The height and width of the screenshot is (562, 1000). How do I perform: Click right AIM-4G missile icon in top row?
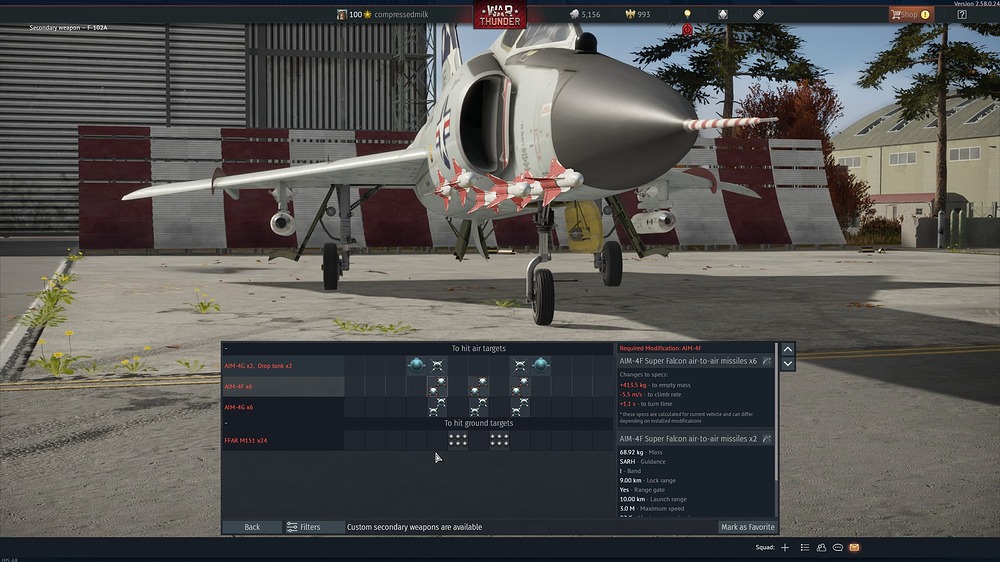tap(520, 365)
